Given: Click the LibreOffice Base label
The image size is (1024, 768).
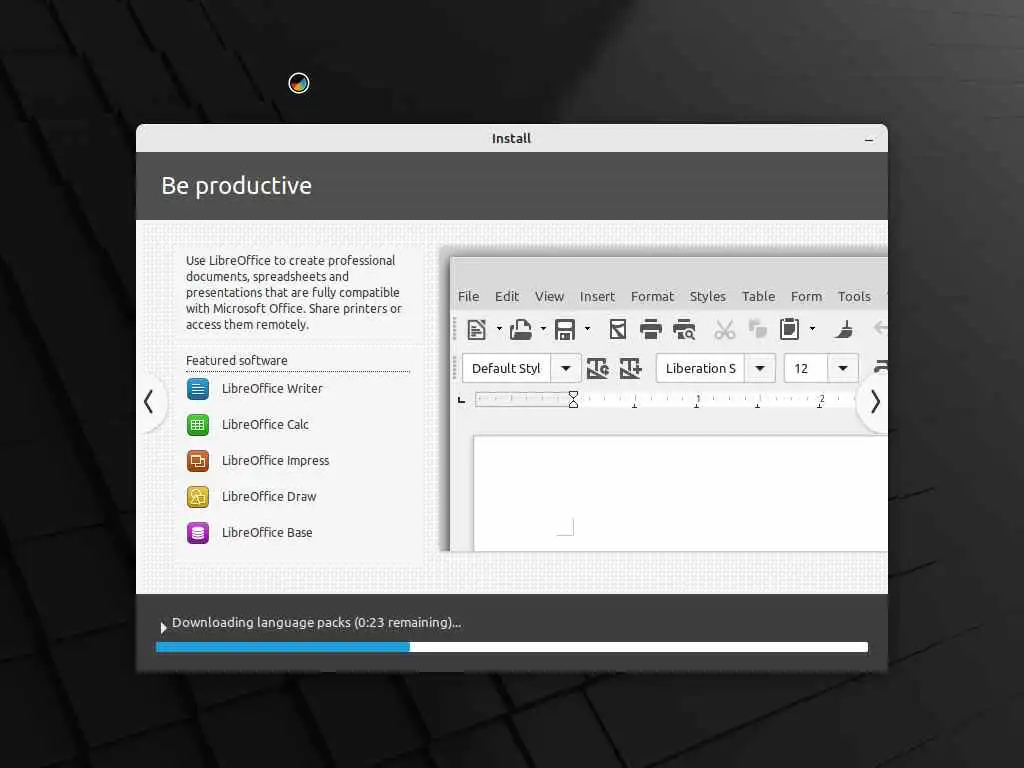Looking at the screenshot, I should (266, 532).
